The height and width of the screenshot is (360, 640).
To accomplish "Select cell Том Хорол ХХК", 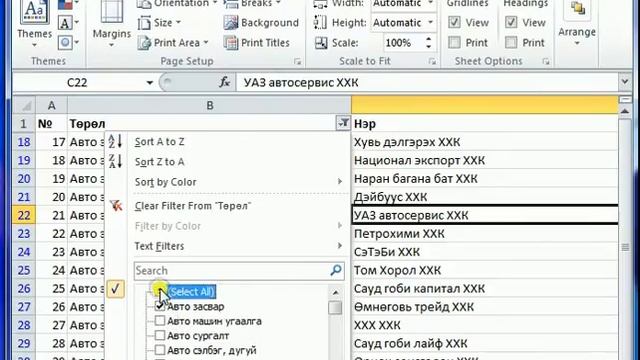I will [485, 270].
